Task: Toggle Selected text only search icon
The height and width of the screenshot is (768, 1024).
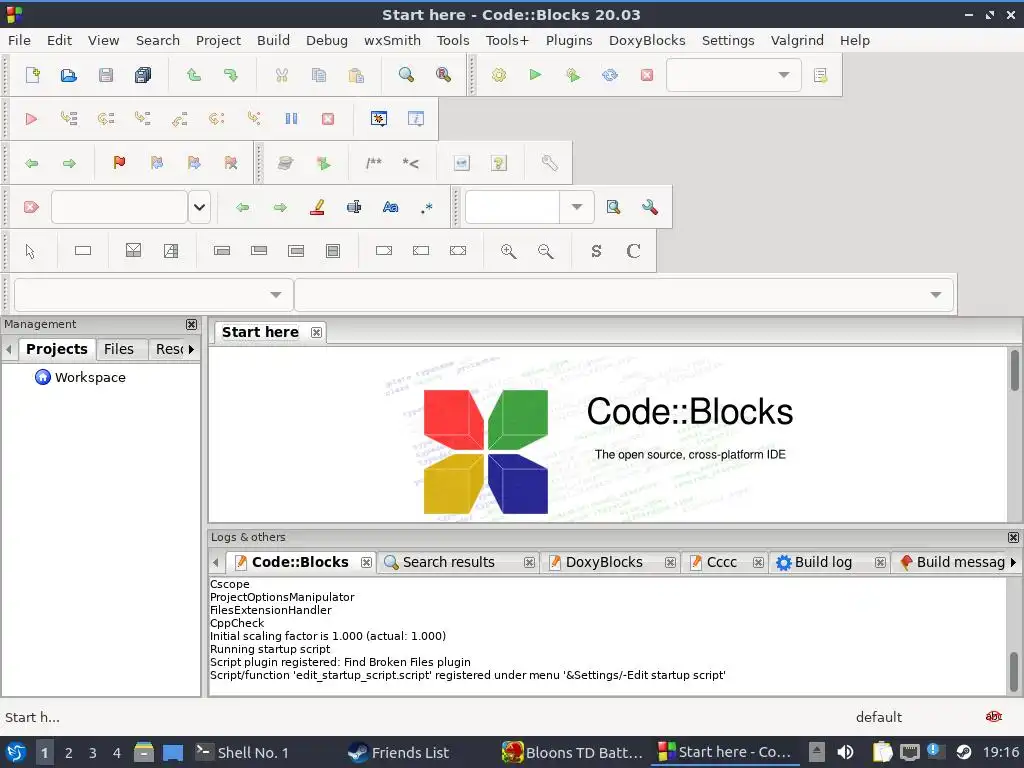Action: tap(354, 207)
